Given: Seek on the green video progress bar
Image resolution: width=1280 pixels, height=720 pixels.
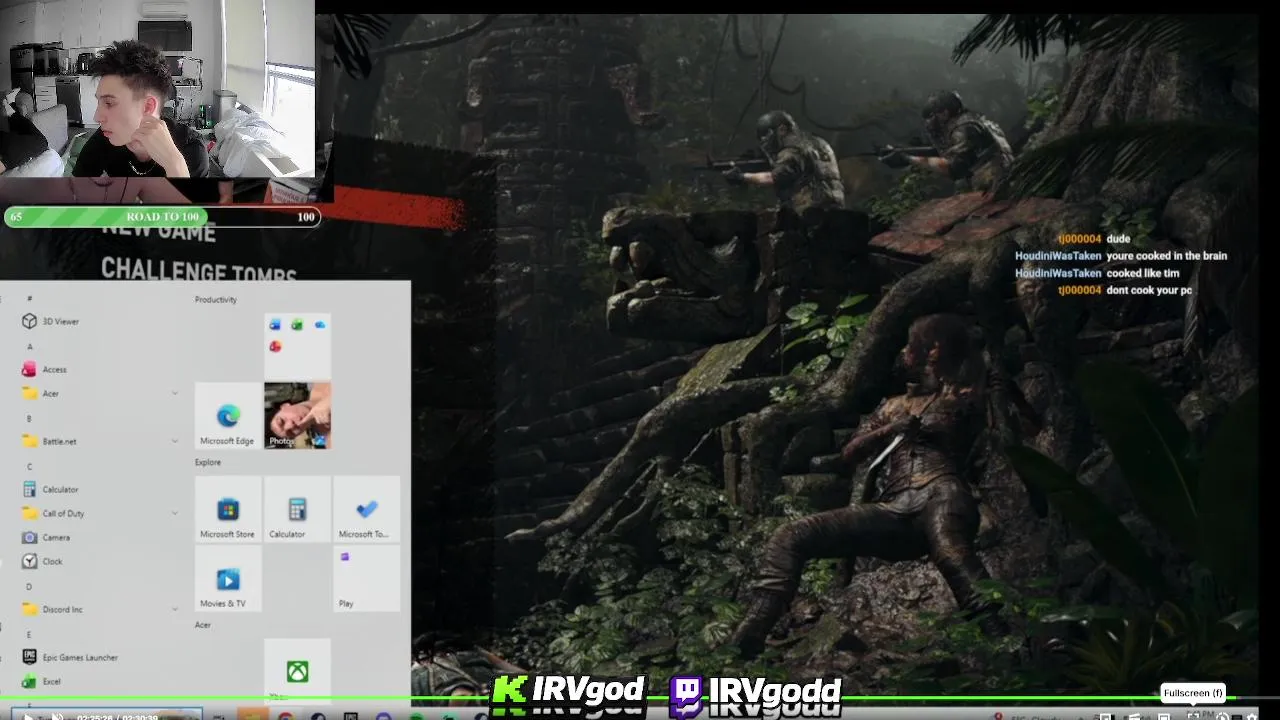Looking at the screenshot, I should tap(640, 698).
